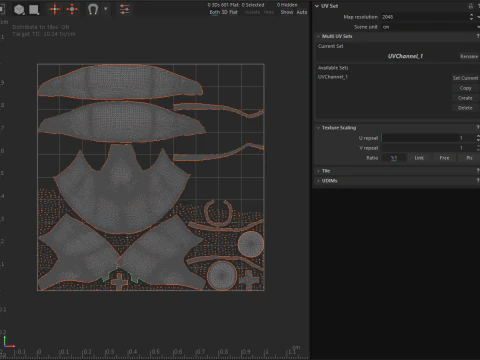480x360 pixels.
Task: Open the magnet snapping options arrow
Action: click(x=106, y=9)
